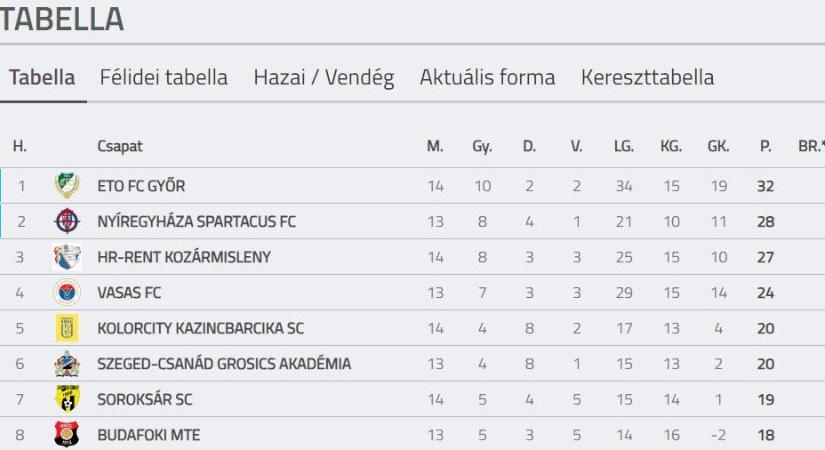825x450 pixels.
Task: Click the Budafoki MTE team crest
Action: [x=67, y=435]
